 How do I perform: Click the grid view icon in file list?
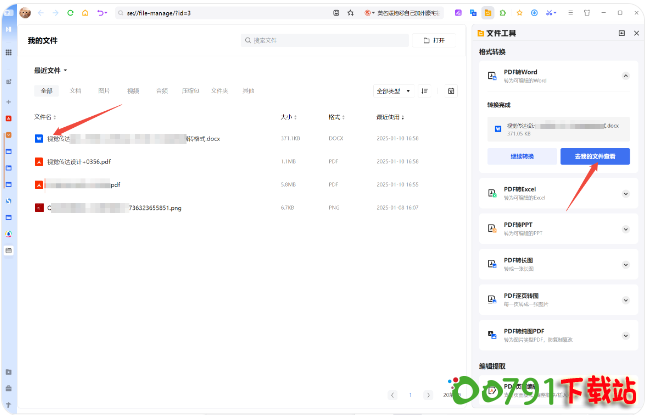tap(450, 91)
